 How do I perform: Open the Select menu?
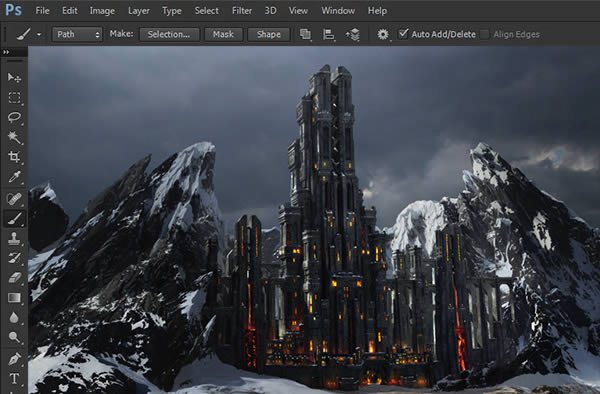(207, 11)
